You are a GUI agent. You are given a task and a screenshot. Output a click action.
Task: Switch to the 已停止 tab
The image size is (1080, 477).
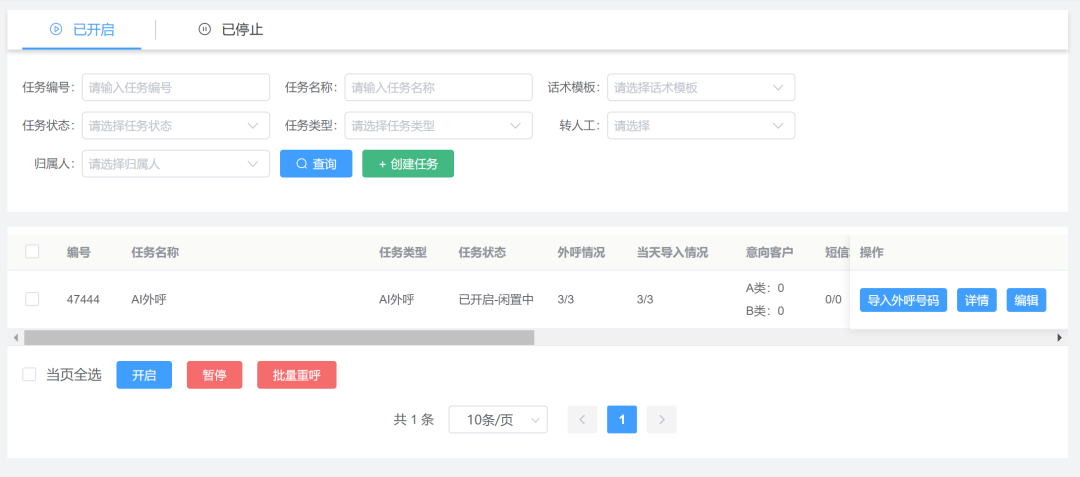click(x=231, y=30)
